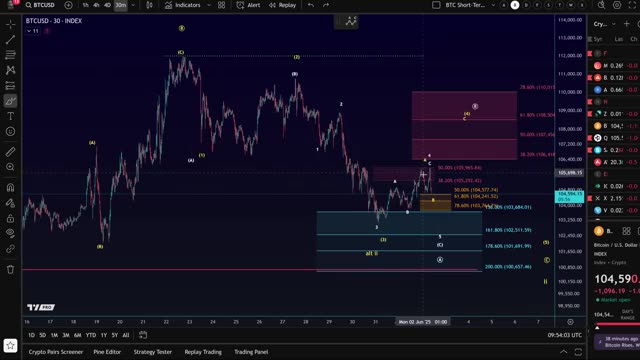Open the Strategy Tester tab
Viewport: 640px width, 360px height.
(x=153, y=352)
